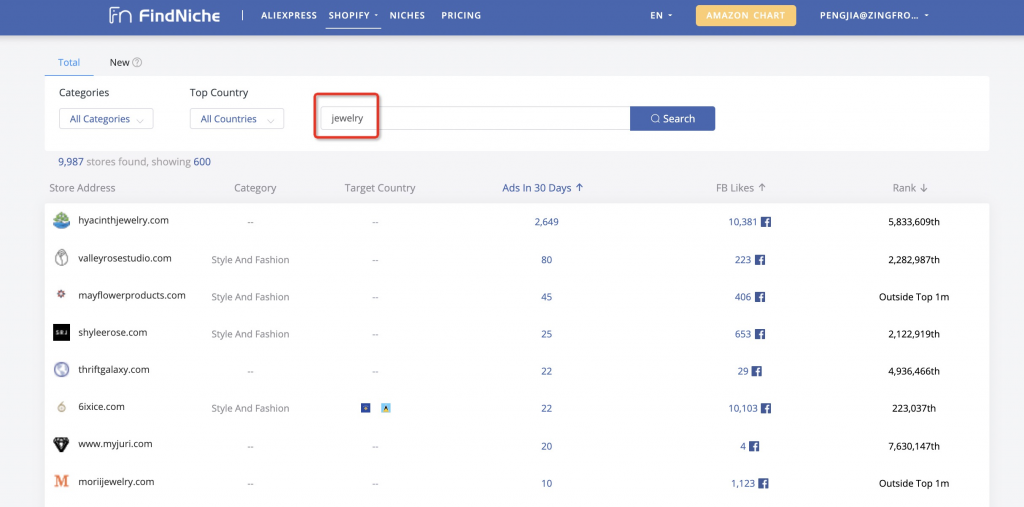
Task: Click the 2,649 ads count value
Action: [547, 222]
